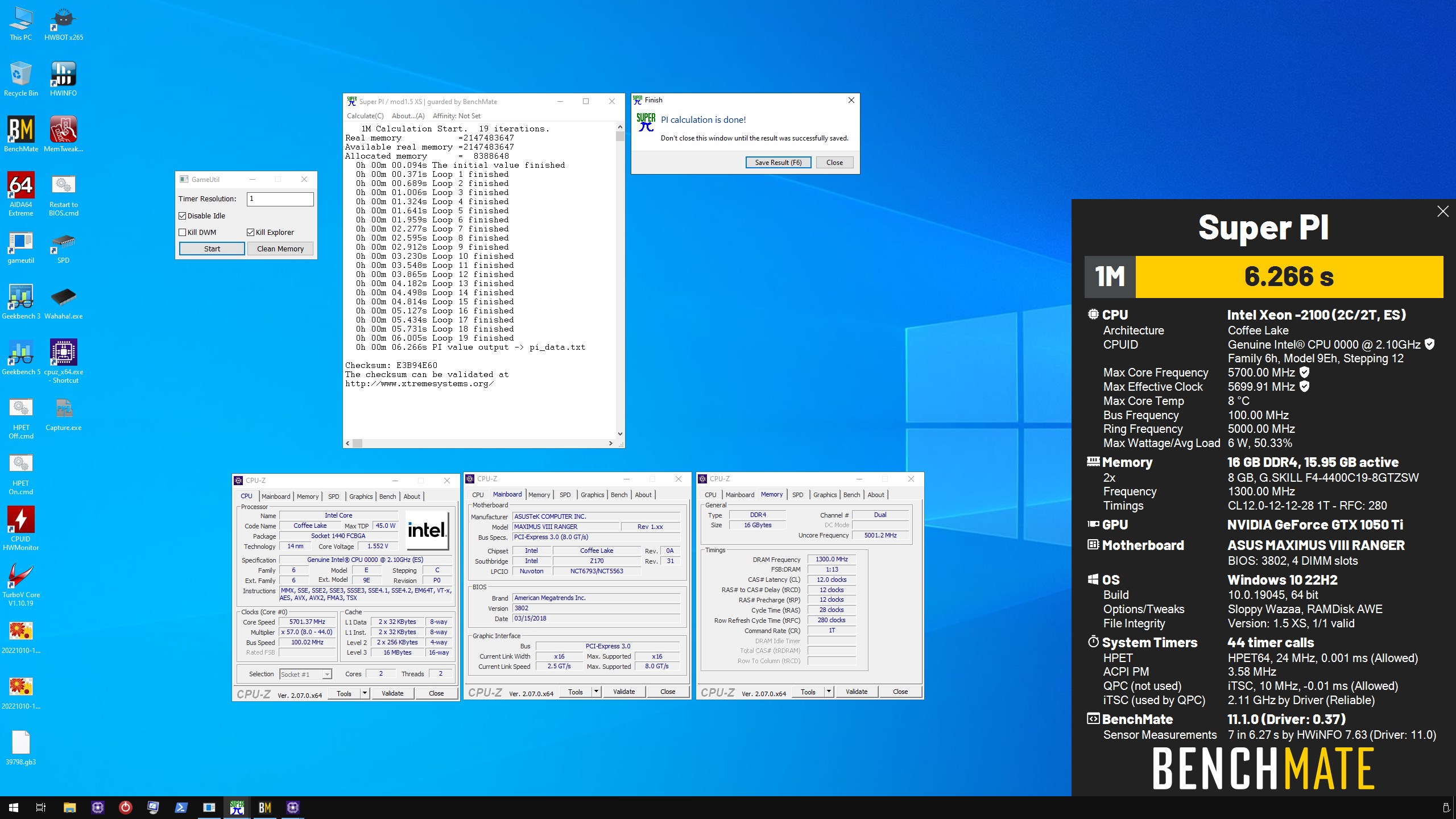Click the 6.266 s score in BenchMate
Viewport: 1456px width, 819px height.
point(1289,277)
